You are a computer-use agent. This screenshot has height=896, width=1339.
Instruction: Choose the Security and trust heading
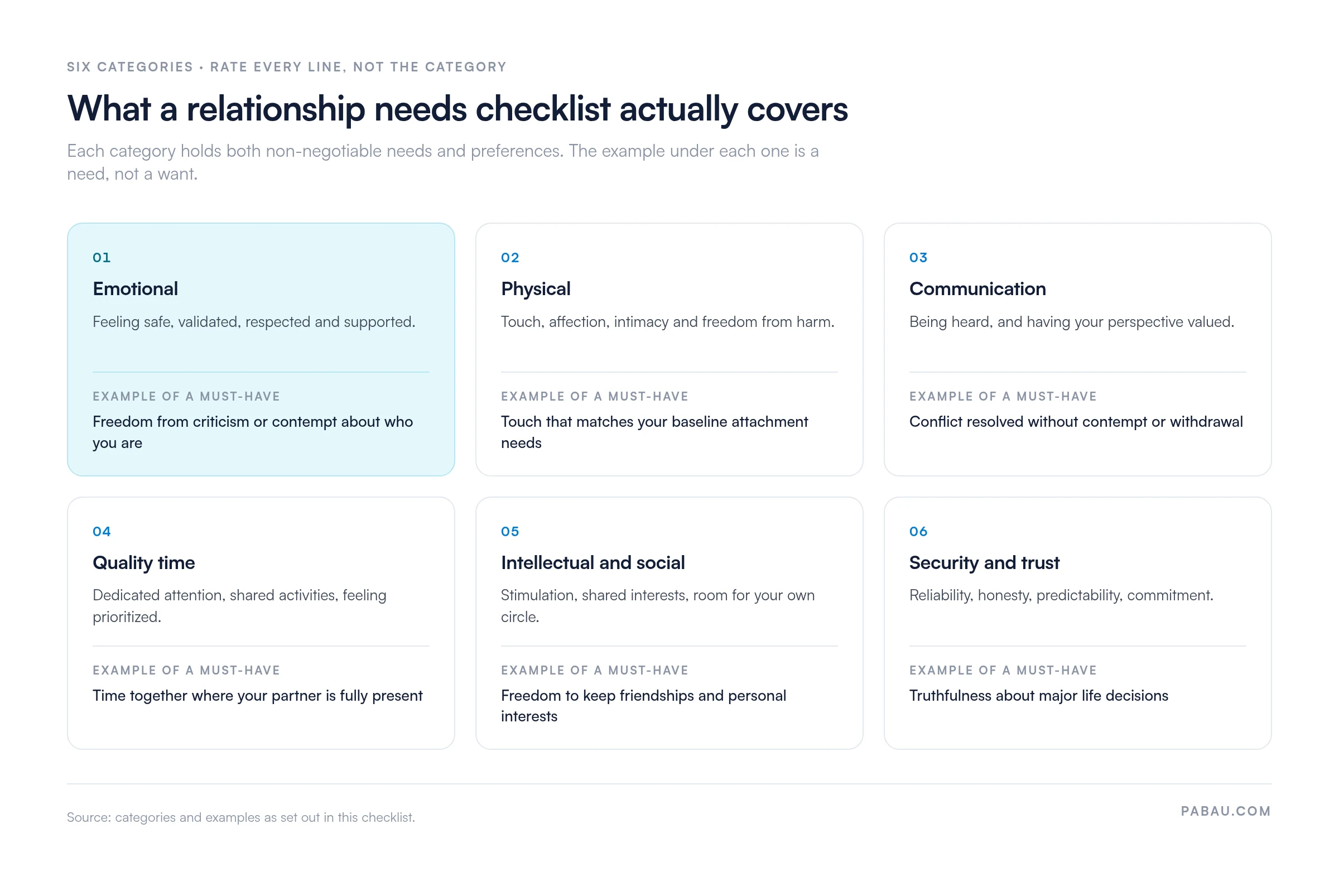pyautogui.click(x=984, y=562)
